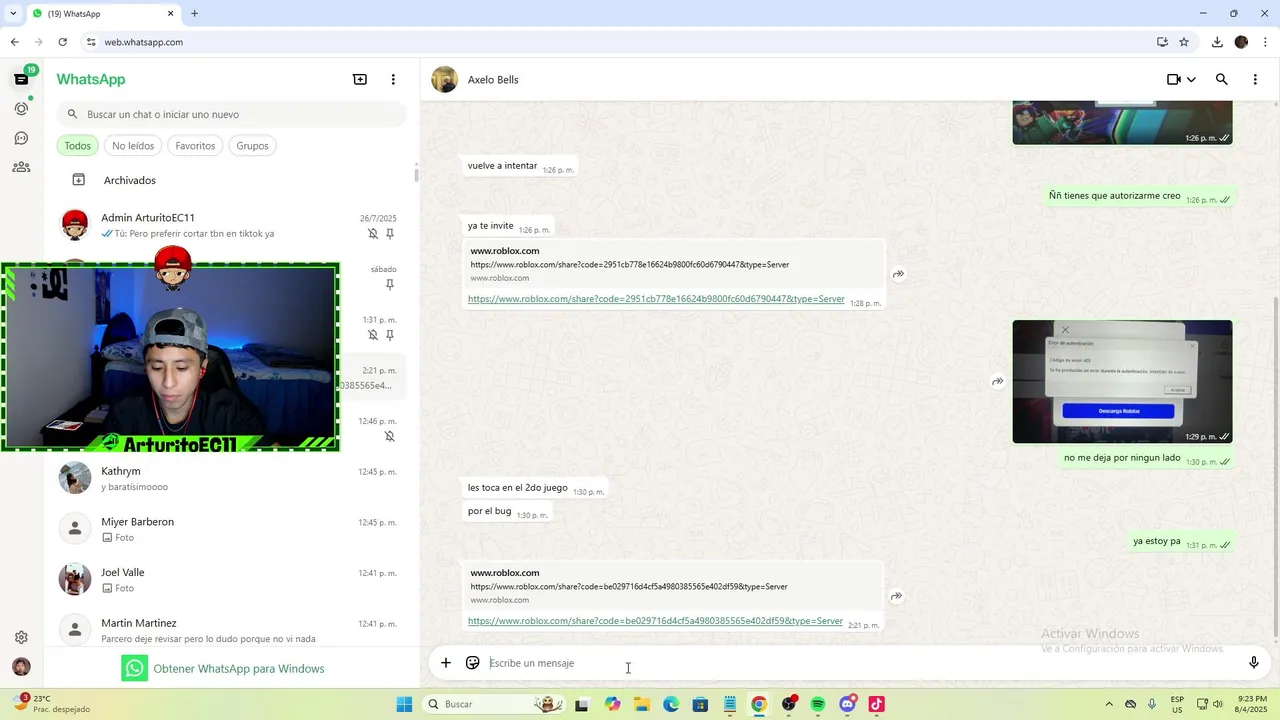Open the Chats icon in left sidebar
Viewport: 1280px width, 720px height.
(21, 79)
